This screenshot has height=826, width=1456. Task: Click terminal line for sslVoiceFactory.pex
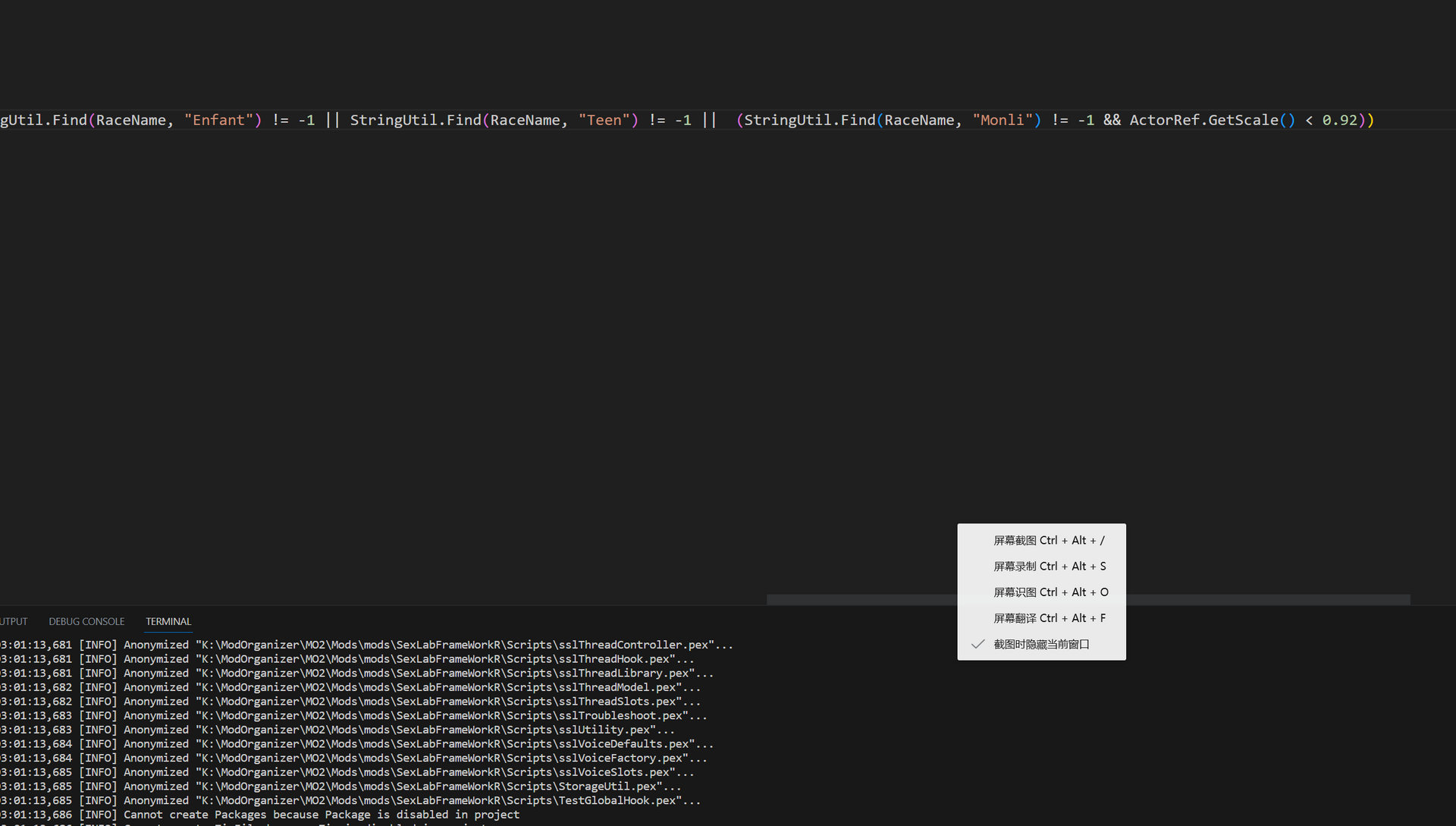pos(353,758)
